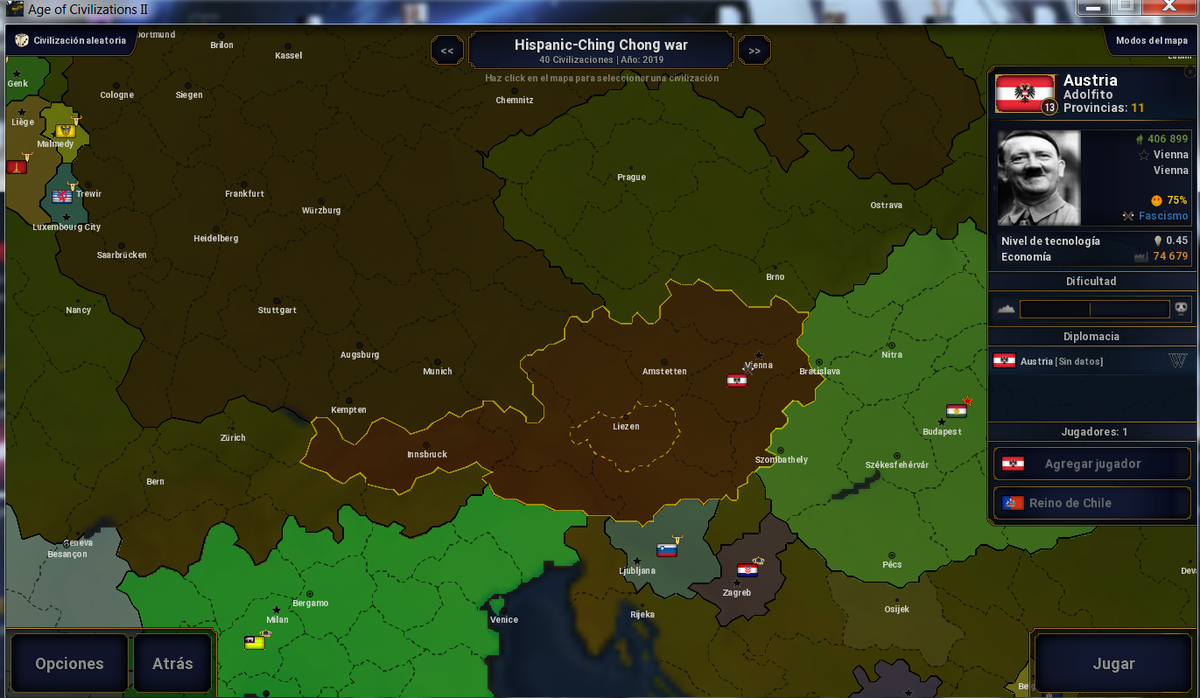Click the Jugadores: 1 header

[1092, 432]
